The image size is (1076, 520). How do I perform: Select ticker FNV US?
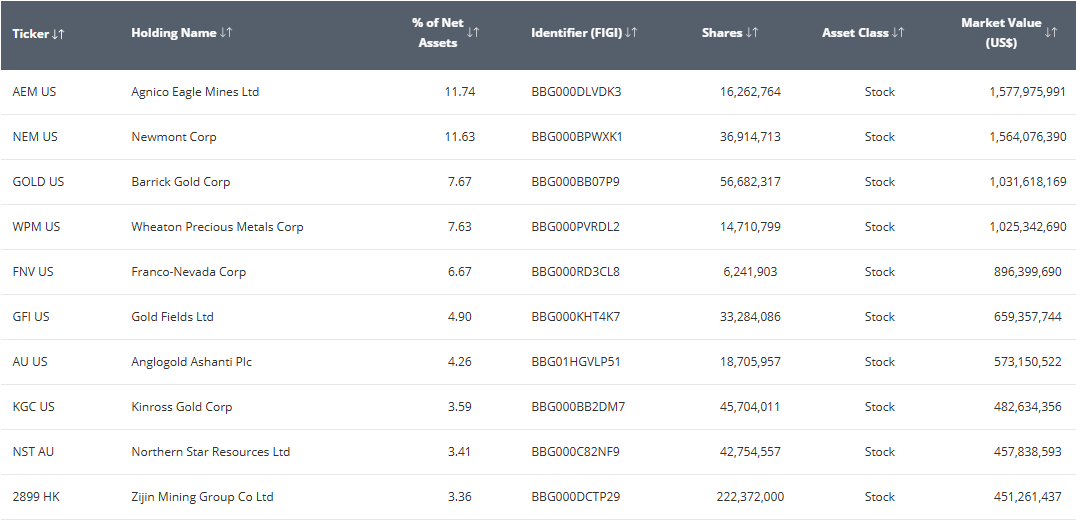[33, 272]
